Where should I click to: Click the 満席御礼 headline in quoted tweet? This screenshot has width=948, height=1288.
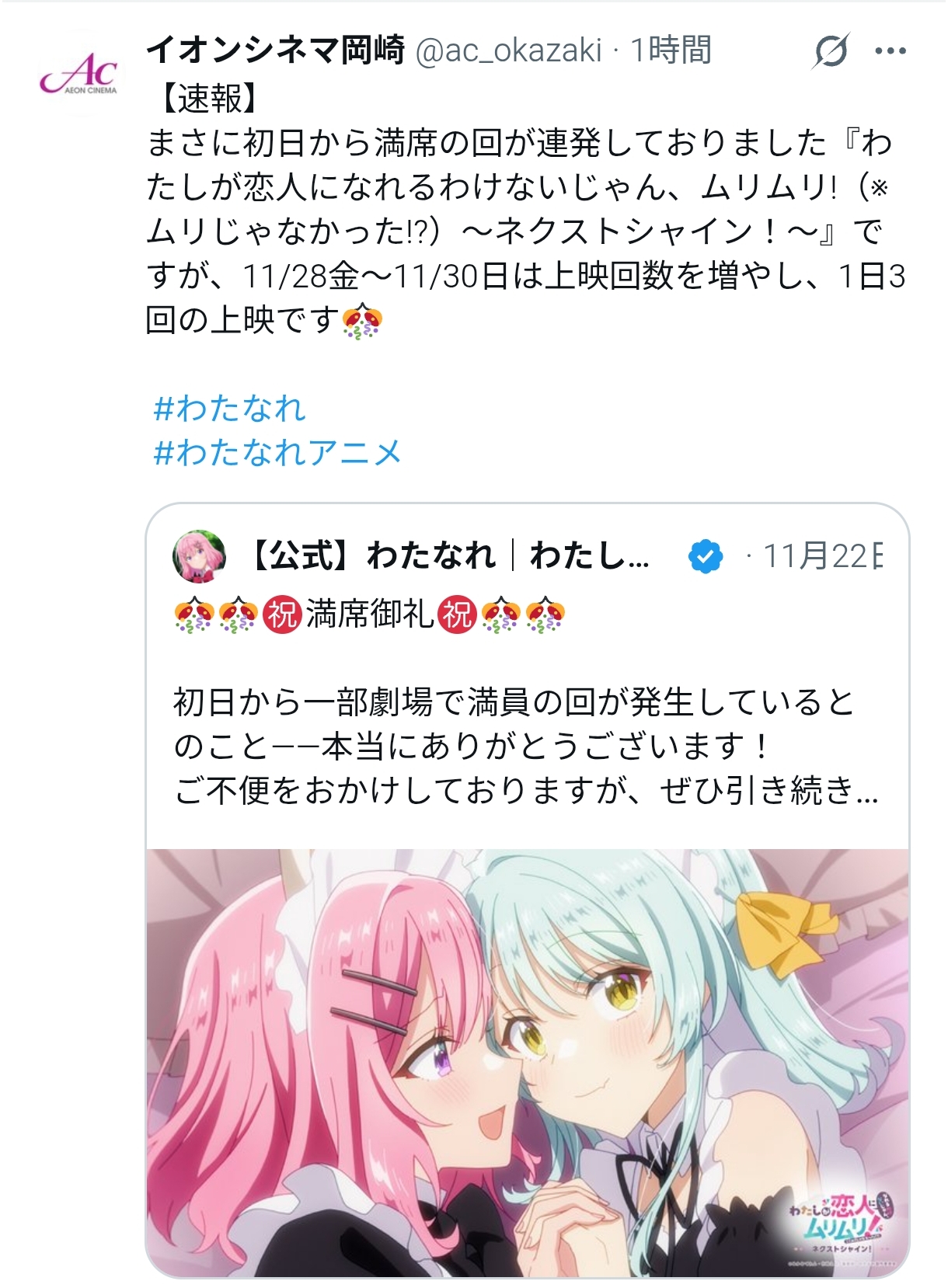(x=370, y=615)
